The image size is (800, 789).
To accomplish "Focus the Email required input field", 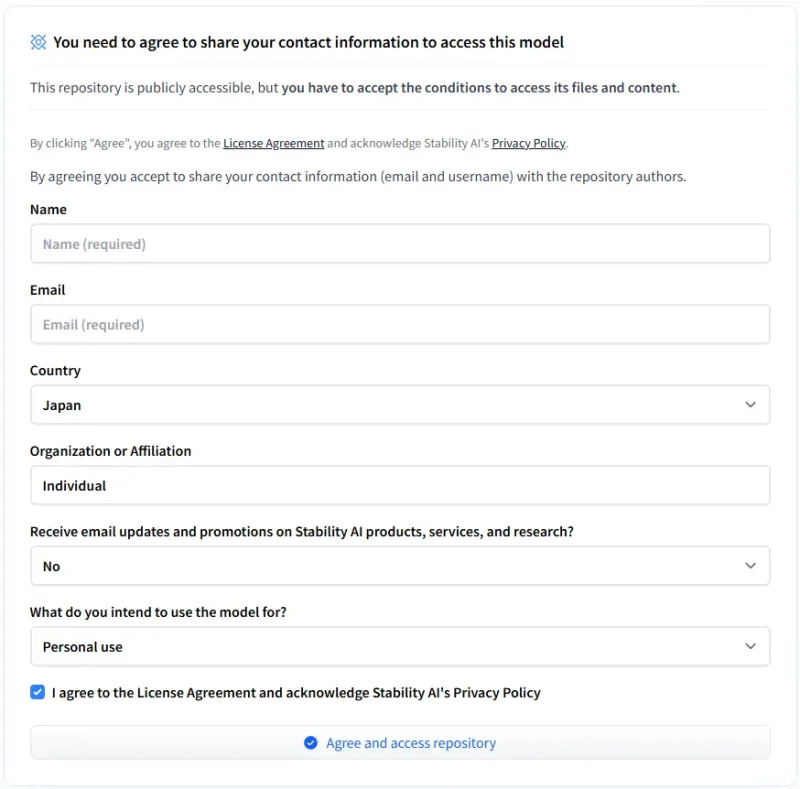I will point(400,324).
